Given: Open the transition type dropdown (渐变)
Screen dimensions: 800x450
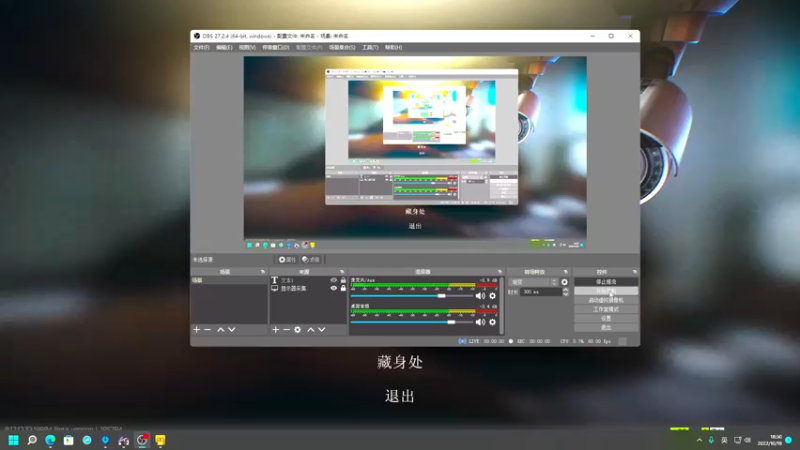Looking at the screenshot, I should (533, 282).
